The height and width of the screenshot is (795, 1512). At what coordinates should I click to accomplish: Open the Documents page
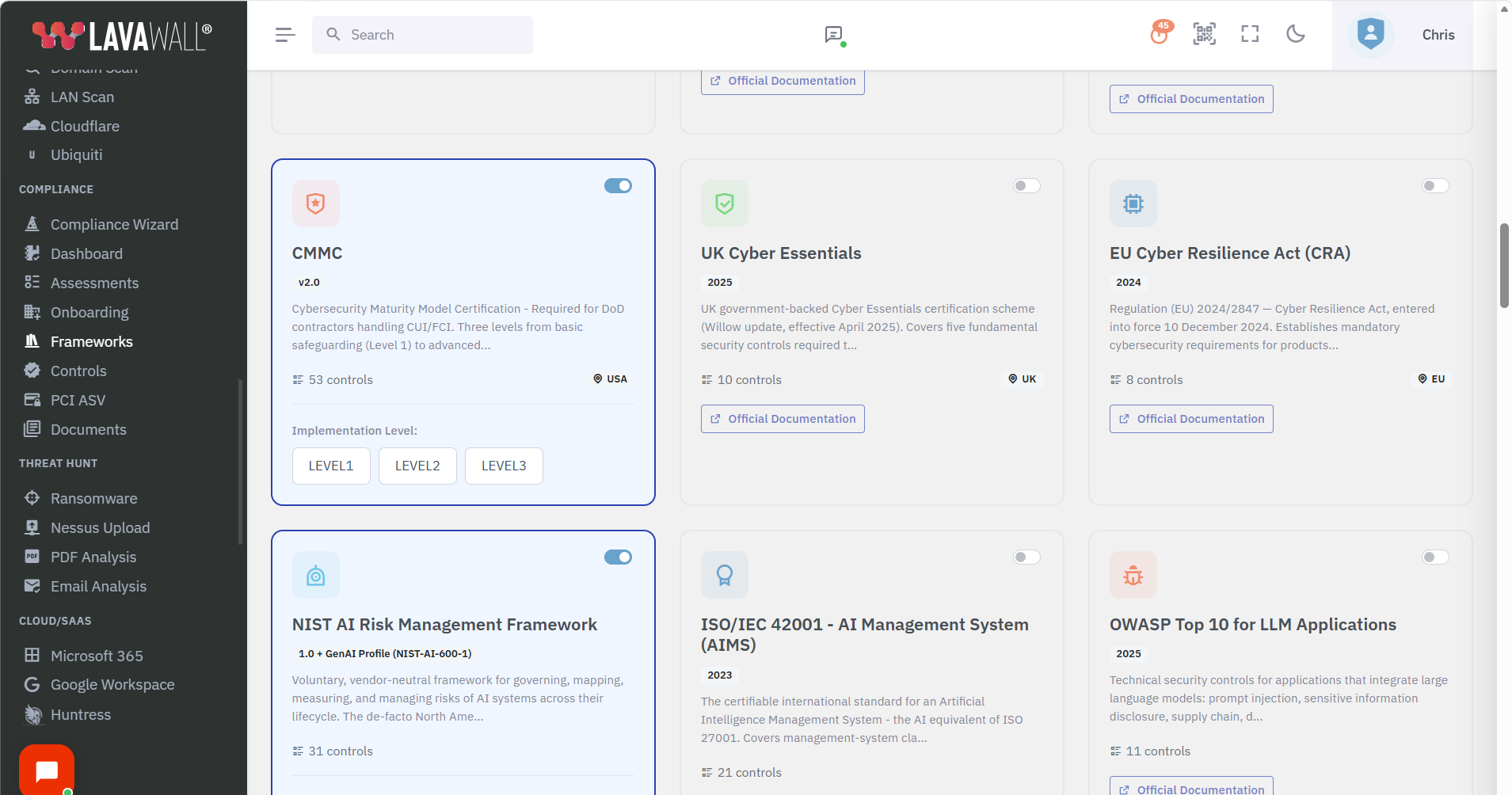pyautogui.click(x=89, y=429)
